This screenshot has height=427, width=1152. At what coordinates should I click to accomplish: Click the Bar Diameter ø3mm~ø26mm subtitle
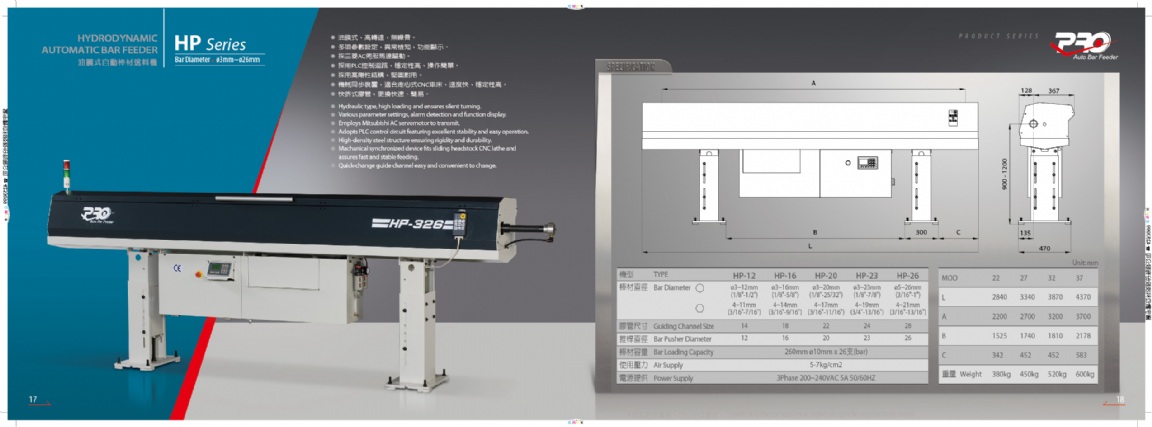coord(217,61)
